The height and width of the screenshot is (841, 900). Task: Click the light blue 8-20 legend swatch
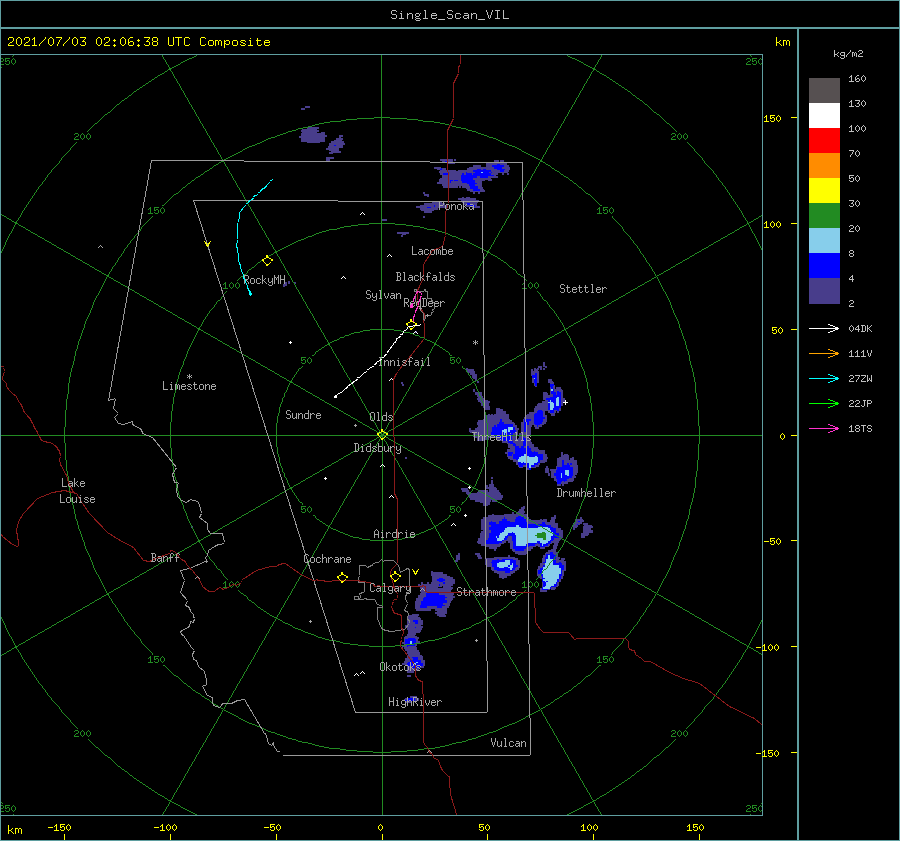(824, 241)
